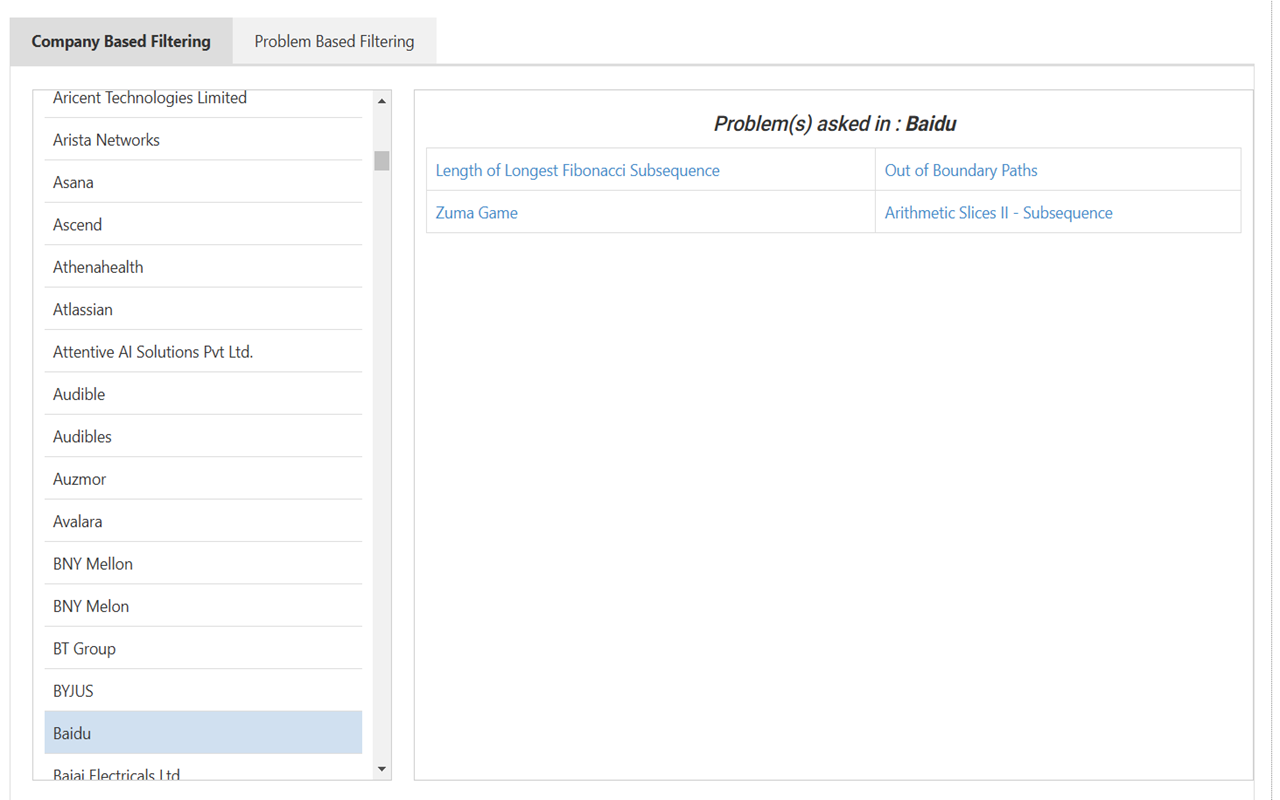Pick Atlassian from the company list

[83, 310]
